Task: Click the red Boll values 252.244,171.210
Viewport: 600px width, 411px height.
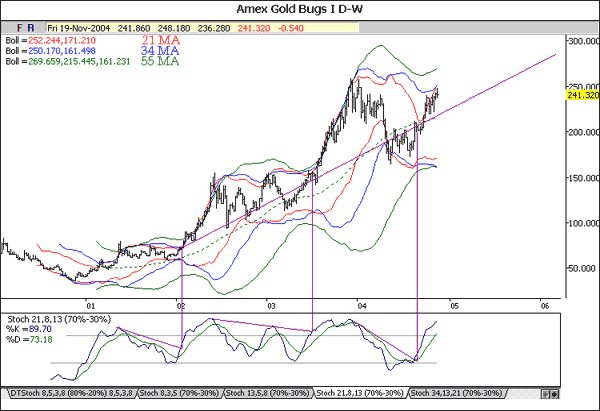Action: tap(62, 41)
